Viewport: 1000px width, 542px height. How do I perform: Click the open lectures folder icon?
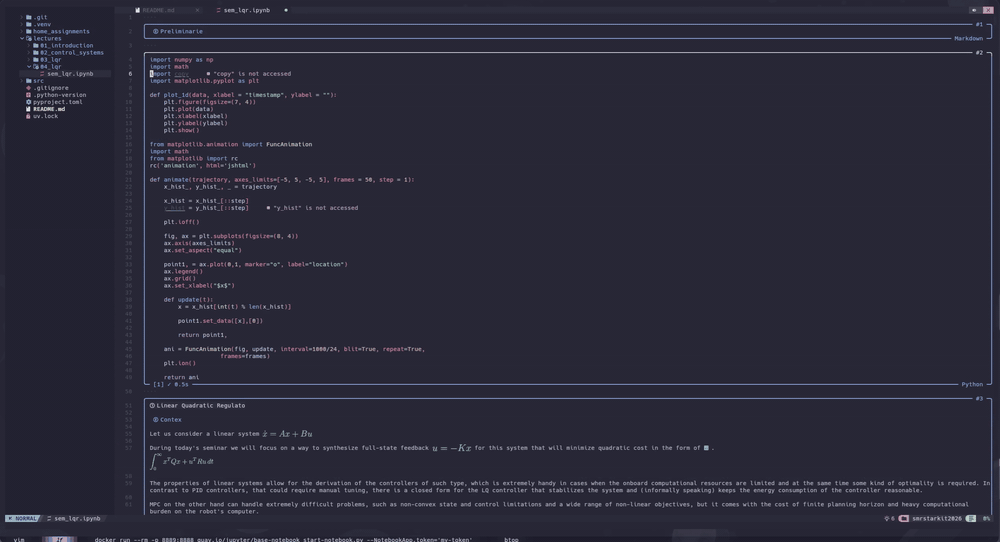coord(29,38)
